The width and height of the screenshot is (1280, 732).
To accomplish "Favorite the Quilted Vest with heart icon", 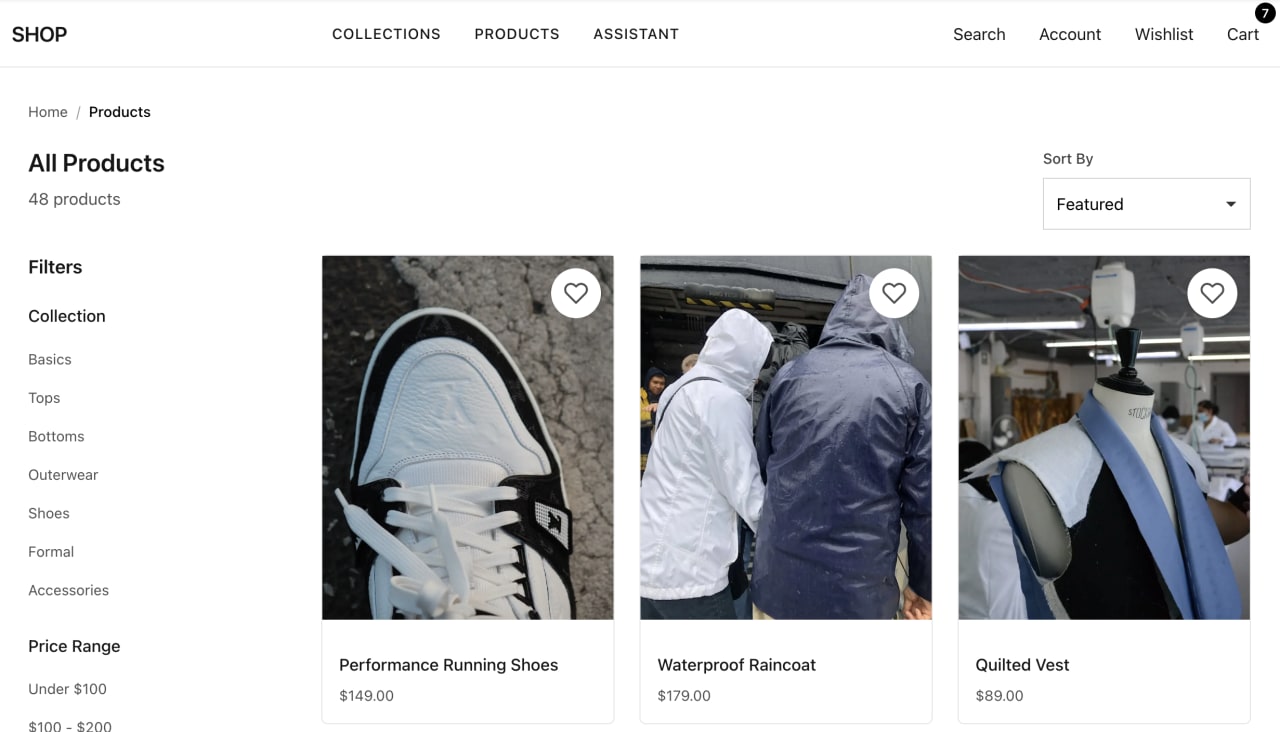I will (1212, 293).
